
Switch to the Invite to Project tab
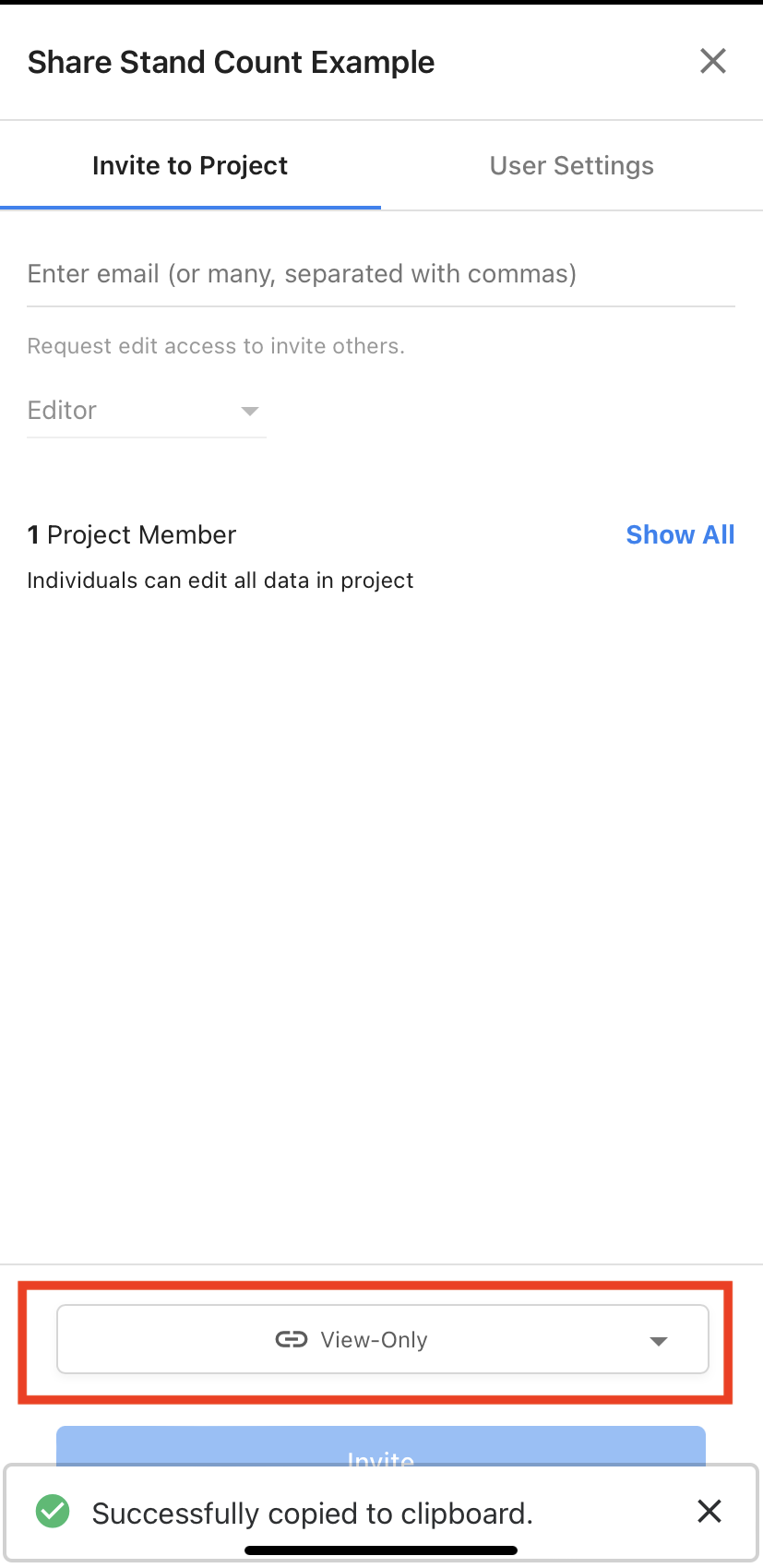tap(190, 166)
